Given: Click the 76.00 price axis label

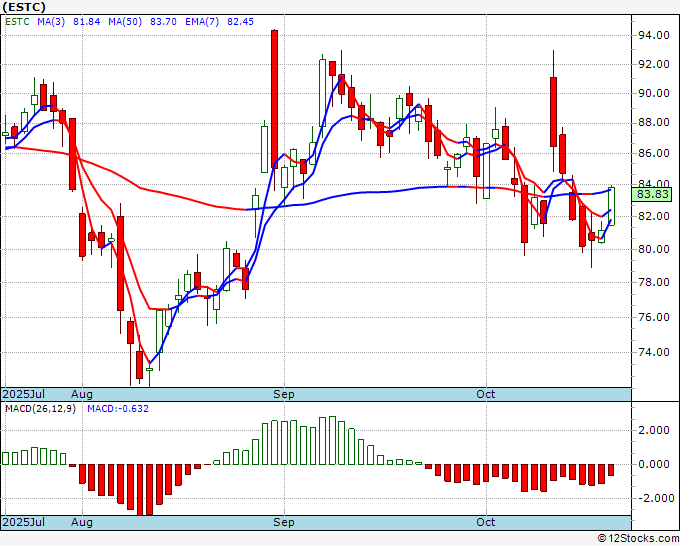Looking at the screenshot, I should [x=654, y=317].
